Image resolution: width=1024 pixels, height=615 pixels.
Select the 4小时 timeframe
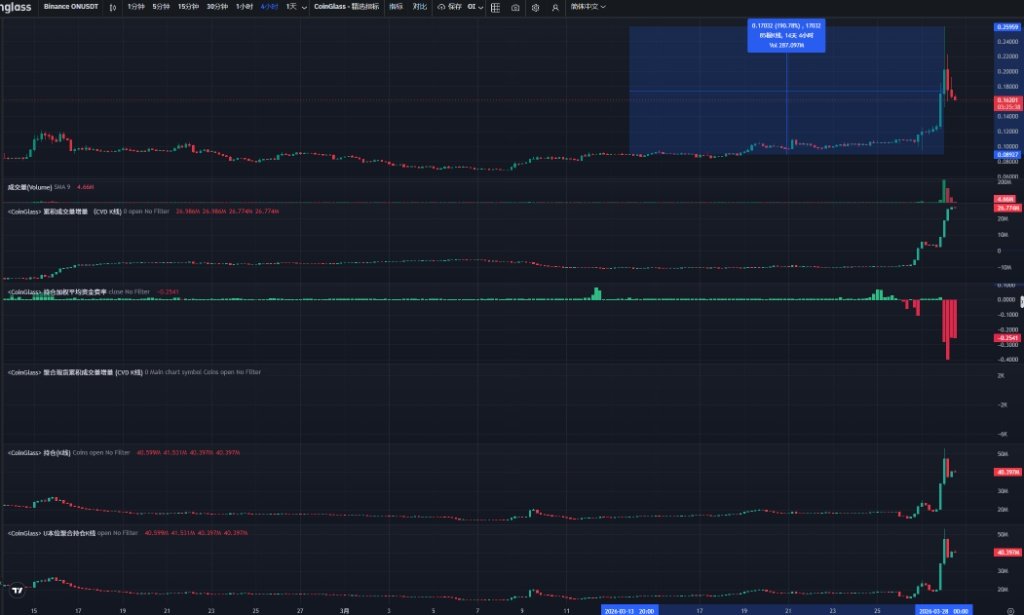[268, 7]
